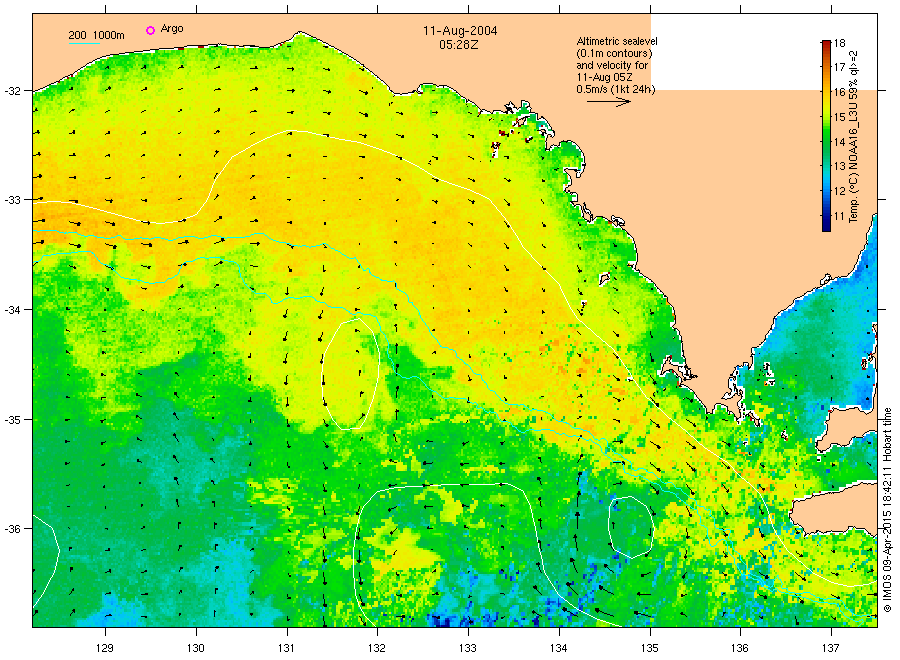Click longitude label '129'
Image resolution: width=900 pixels, height=660 pixels.
point(105,648)
